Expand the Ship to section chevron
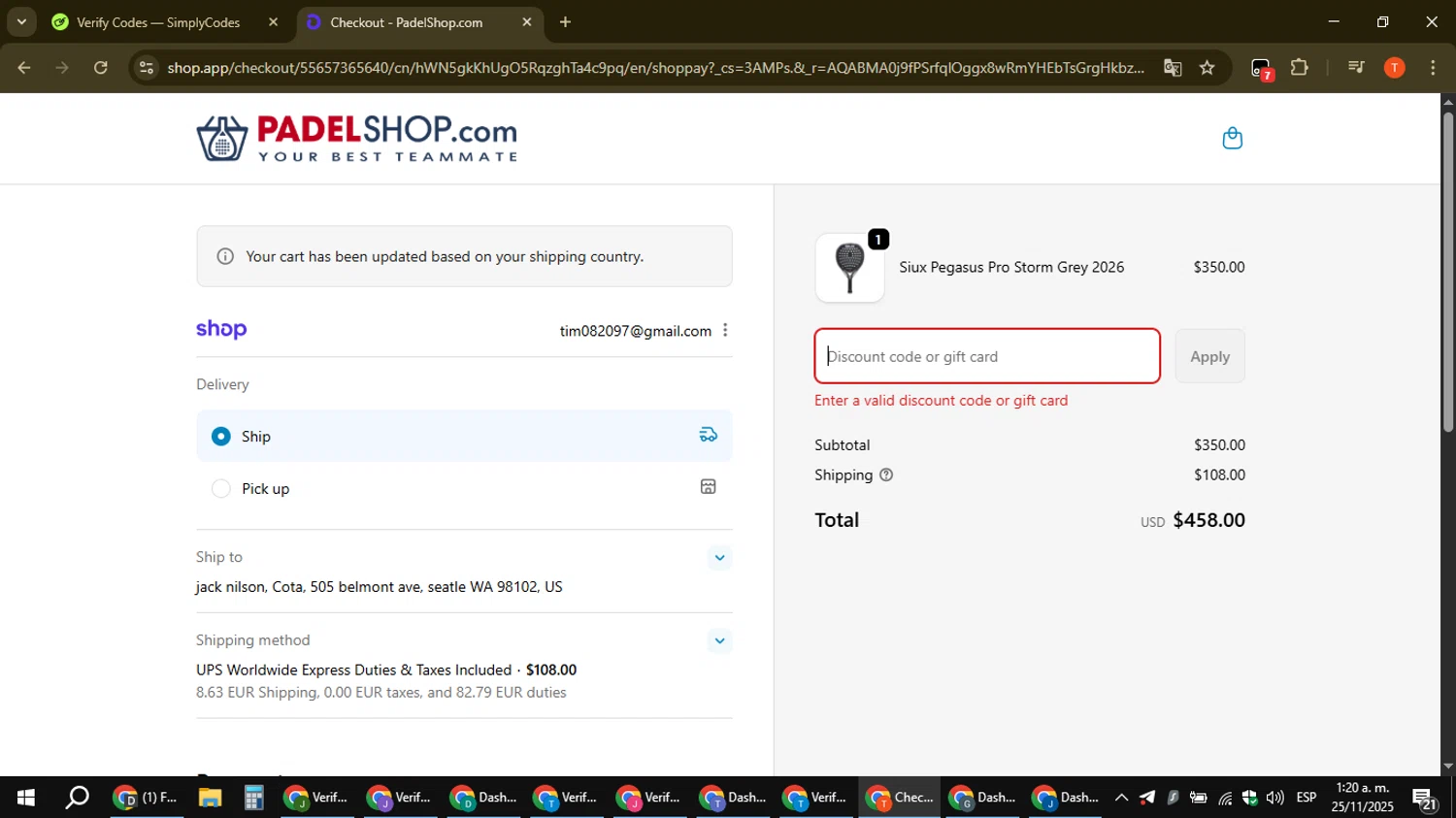Screen dimensions: 1456x818 (719, 557)
